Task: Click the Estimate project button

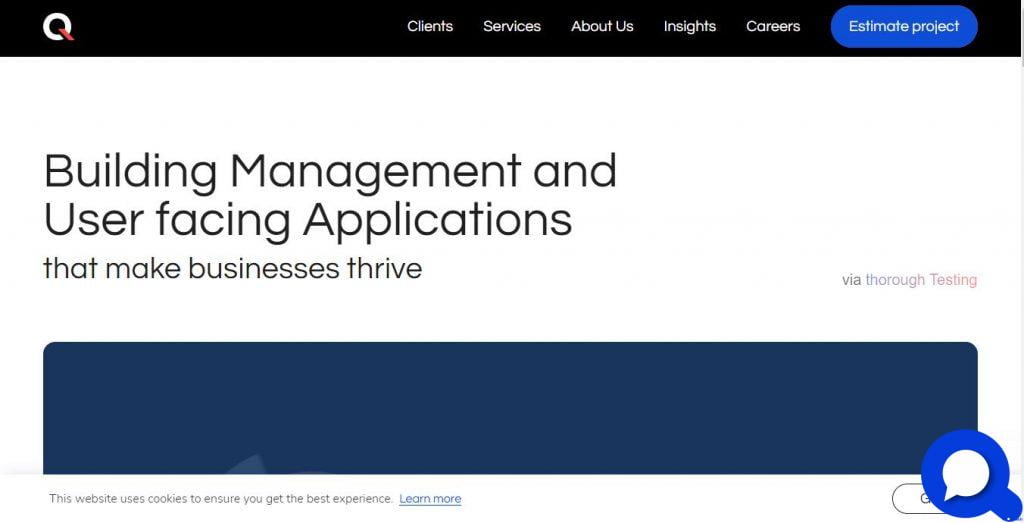Action: pyautogui.click(x=904, y=27)
